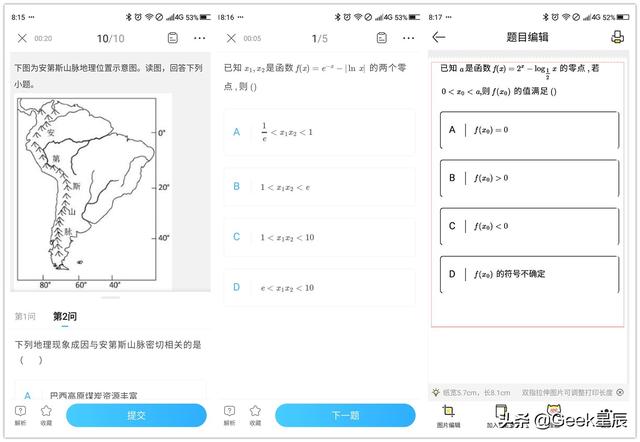Tap the 解析 icon beside the 下一题 button
Viewport: 640px width, 442px height.
230,415
